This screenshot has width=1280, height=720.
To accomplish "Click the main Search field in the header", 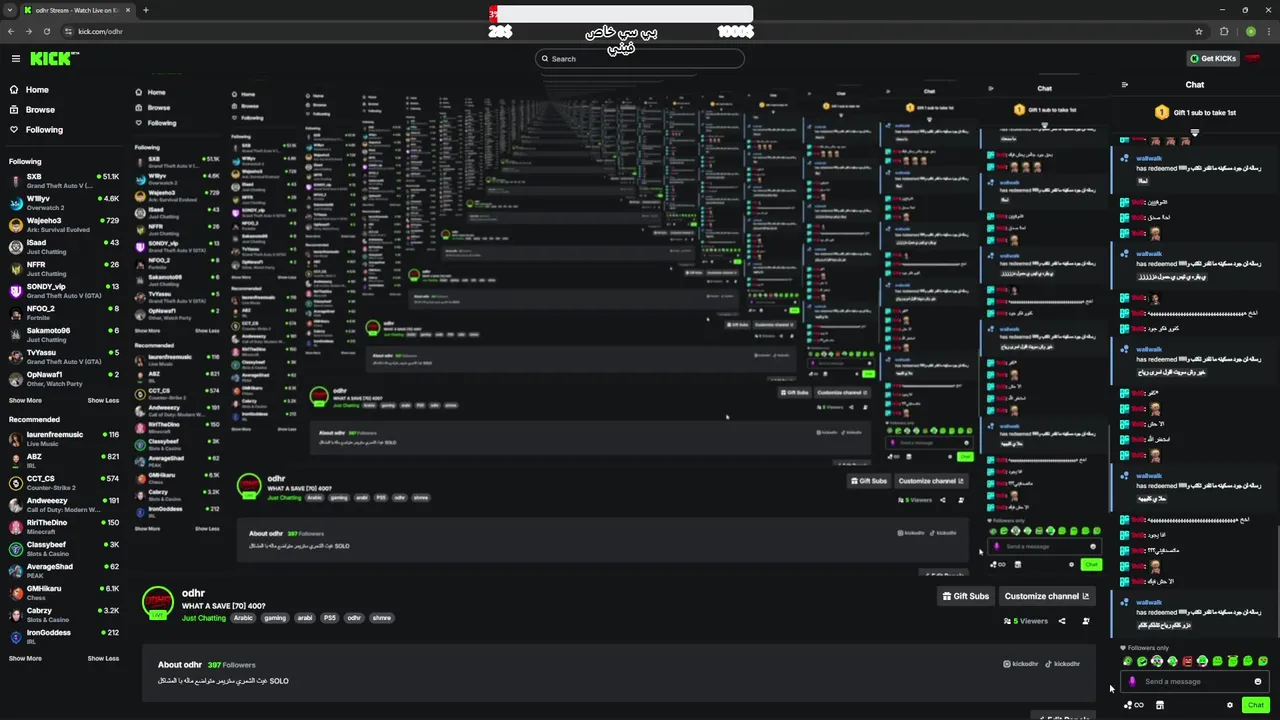I will point(640,59).
